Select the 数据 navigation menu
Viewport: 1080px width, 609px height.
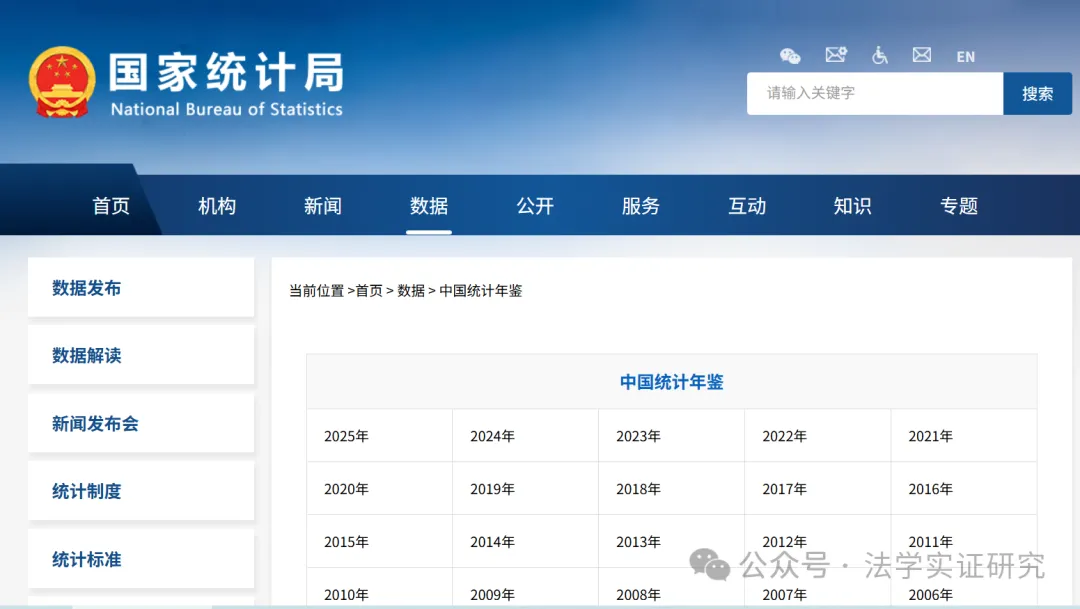[x=429, y=205]
